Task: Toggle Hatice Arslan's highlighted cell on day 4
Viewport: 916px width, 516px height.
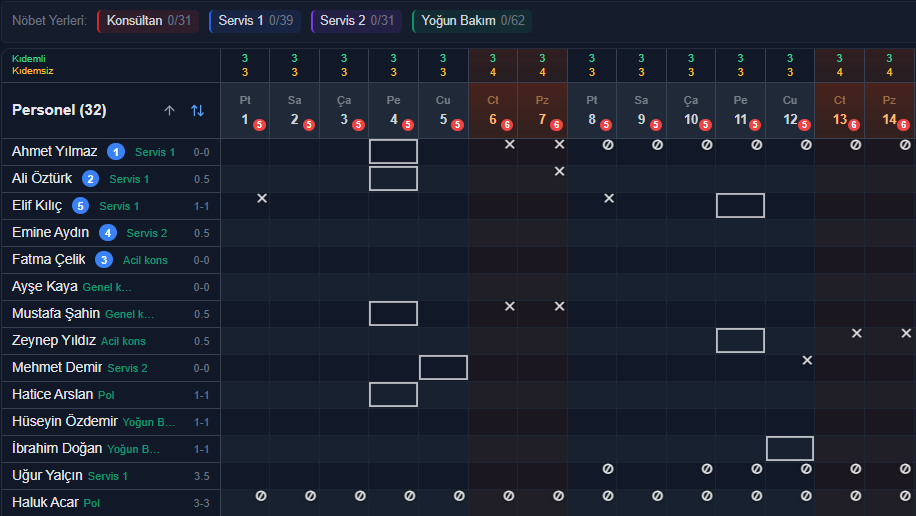Action: [x=393, y=394]
